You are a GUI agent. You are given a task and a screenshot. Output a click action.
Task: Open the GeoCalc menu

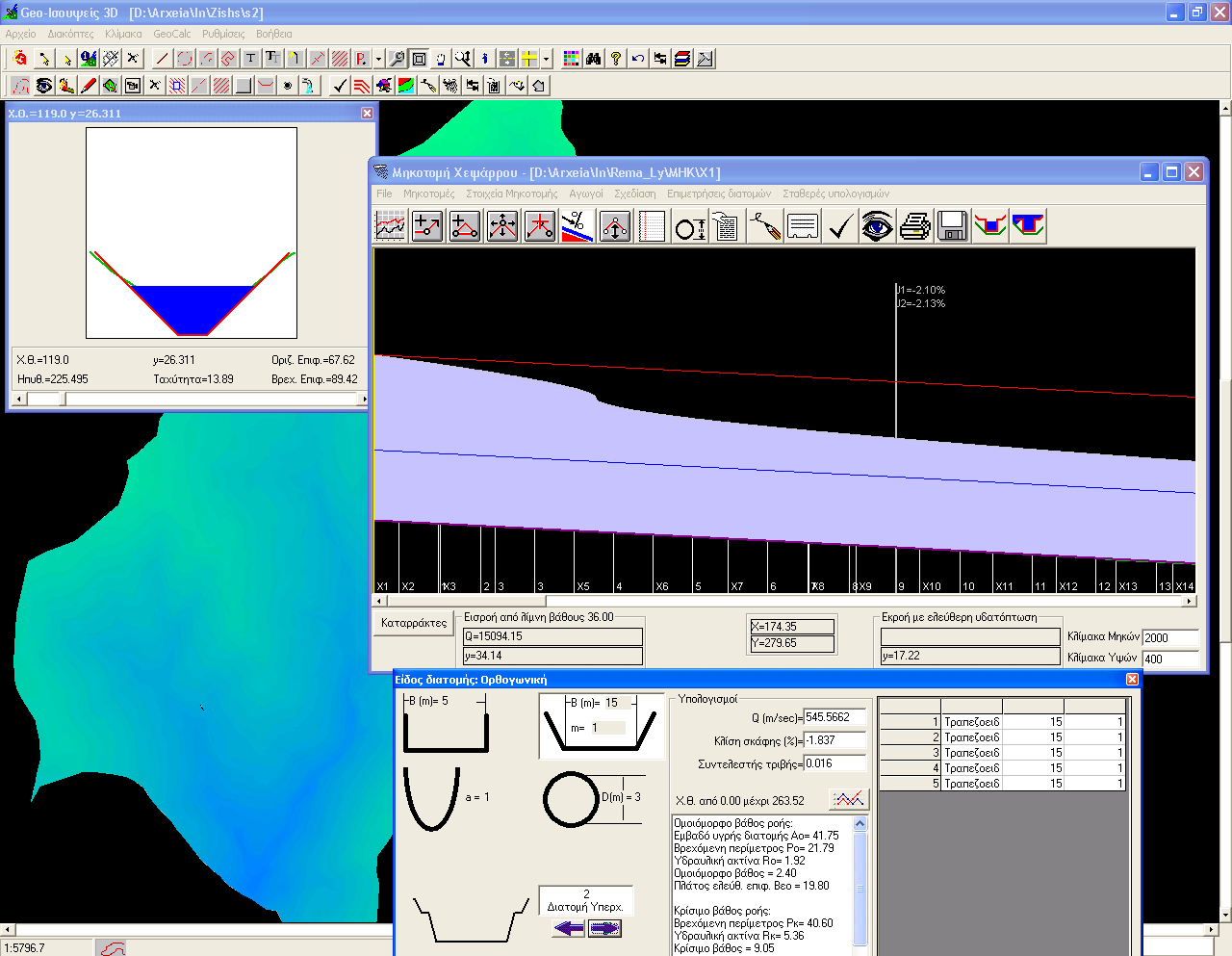click(171, 34)
